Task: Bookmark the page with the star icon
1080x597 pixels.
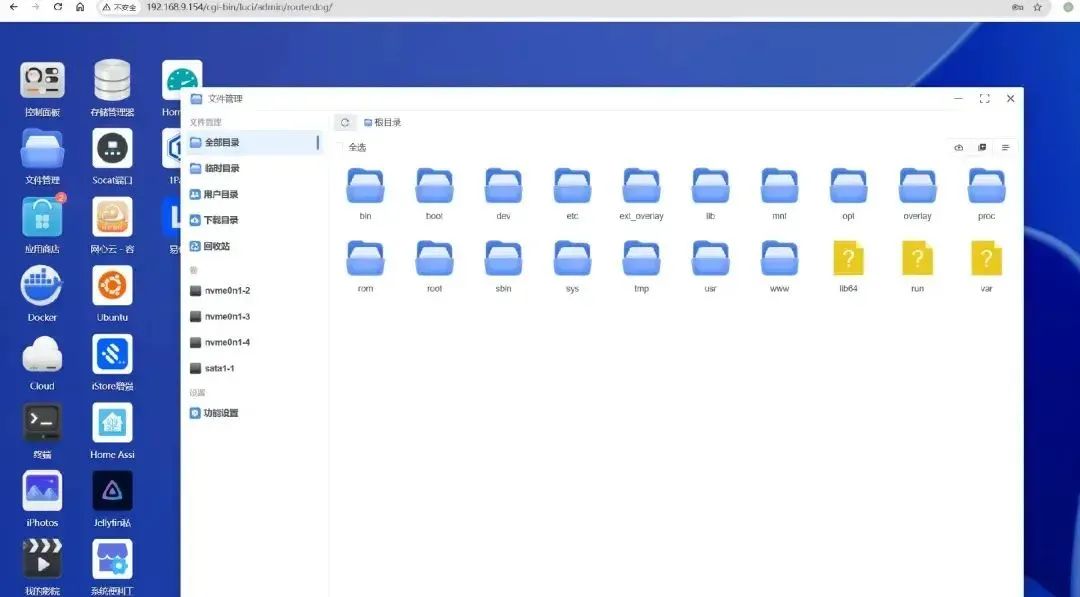Action: pos(1037,8)
